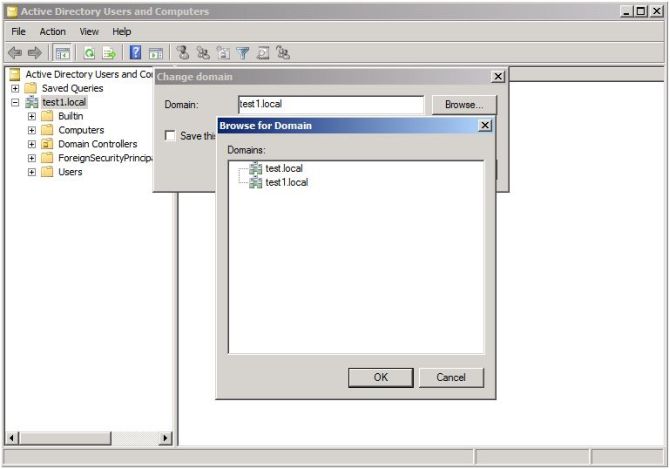Expand the Domain Controllers node

click(32, 144)
